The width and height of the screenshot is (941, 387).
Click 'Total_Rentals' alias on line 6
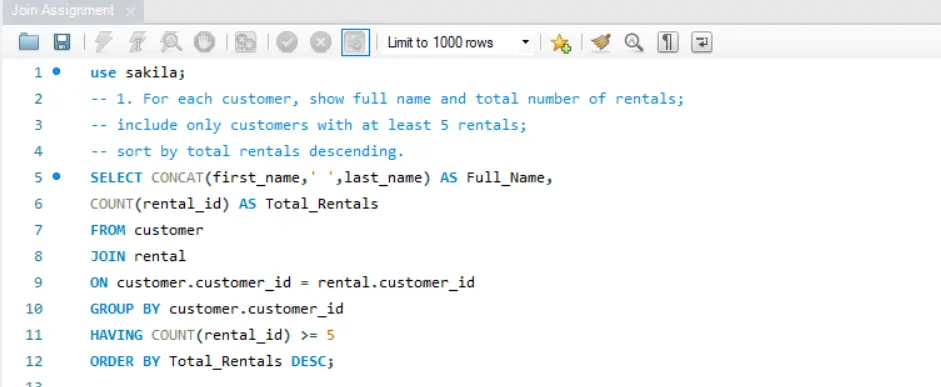(322, 204)
